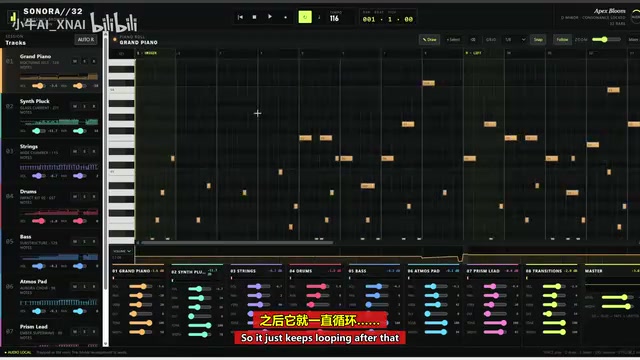This screenshot has height=360, width=640.
Task: Select the 07 Prism Lead mixer strip header
Action: click(492, 271)
